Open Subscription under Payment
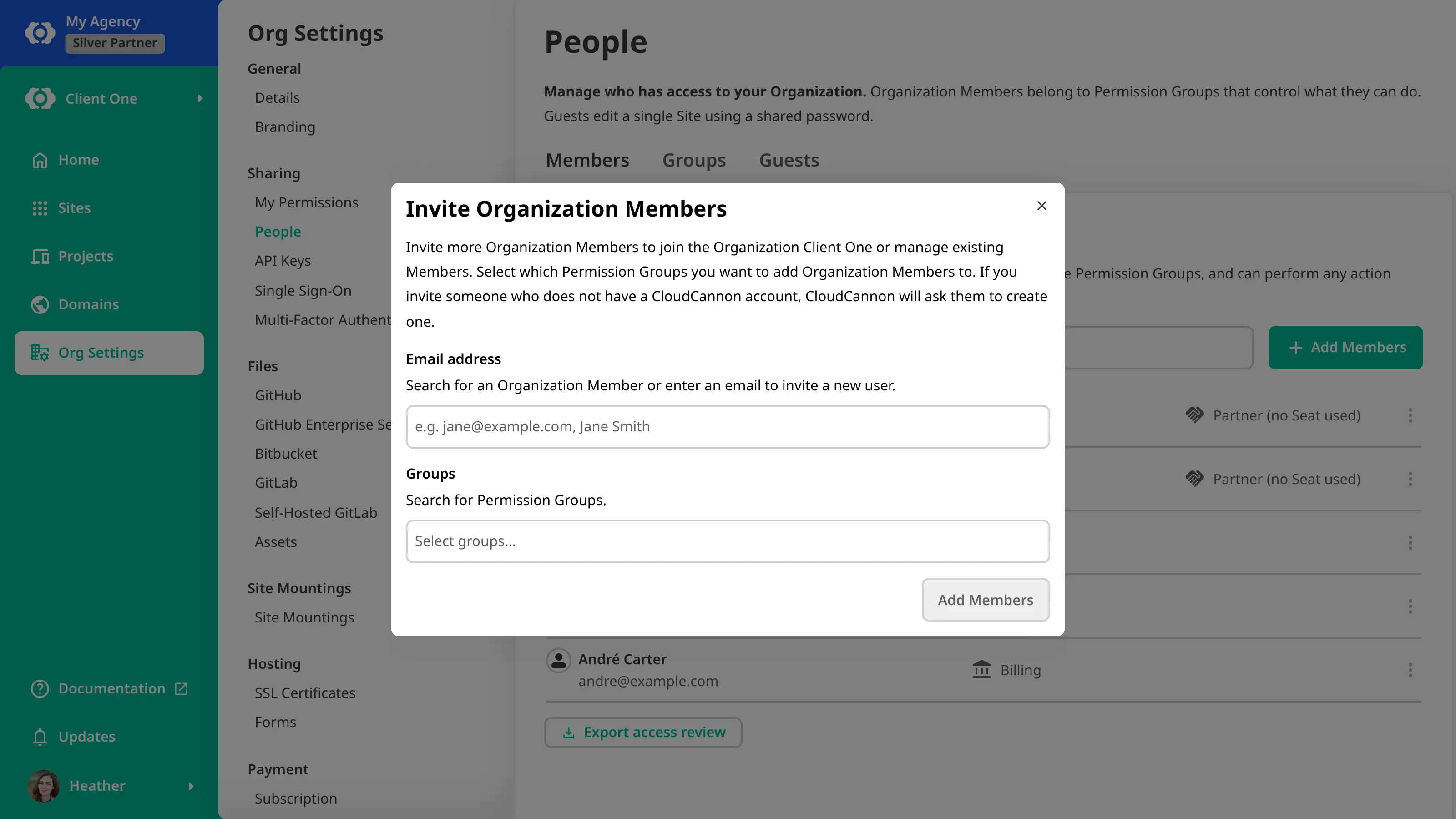The height and width of the screenshot is (819, 1456). (x=296, y=799)
